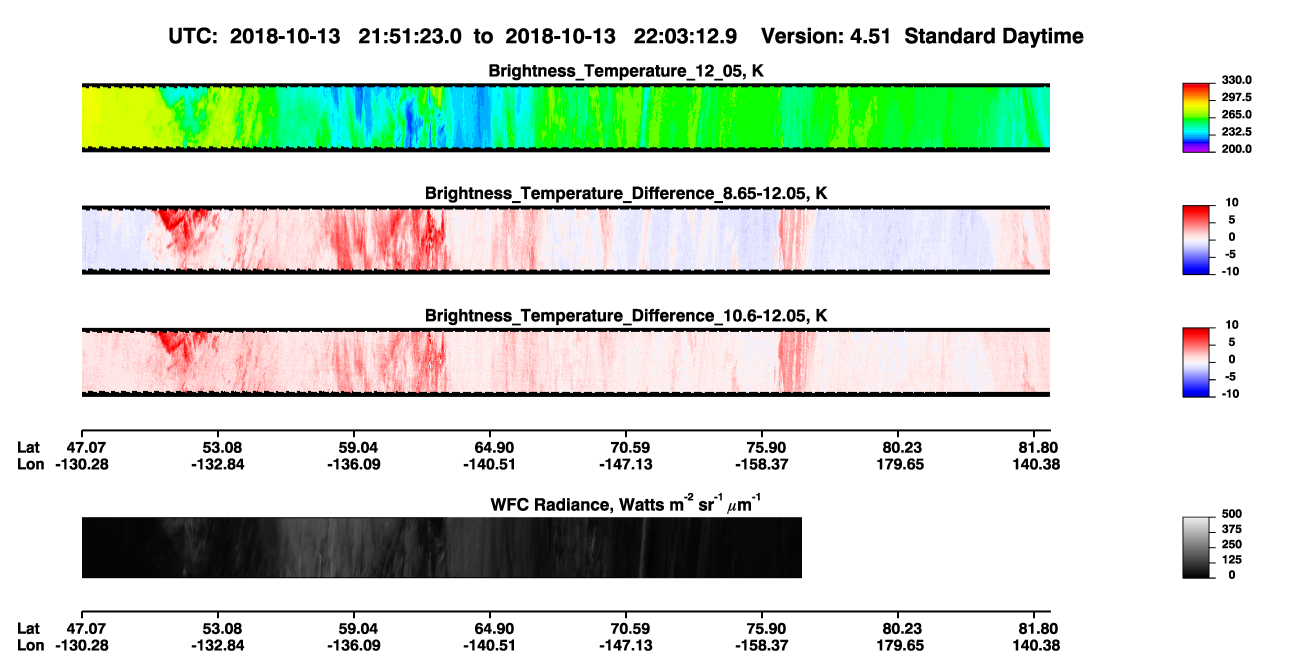Image resolution: width=1300 pixels, height=667 pixels.
Task: Click the 200.0 colorbar tick label
Action: coord(1236,149)
